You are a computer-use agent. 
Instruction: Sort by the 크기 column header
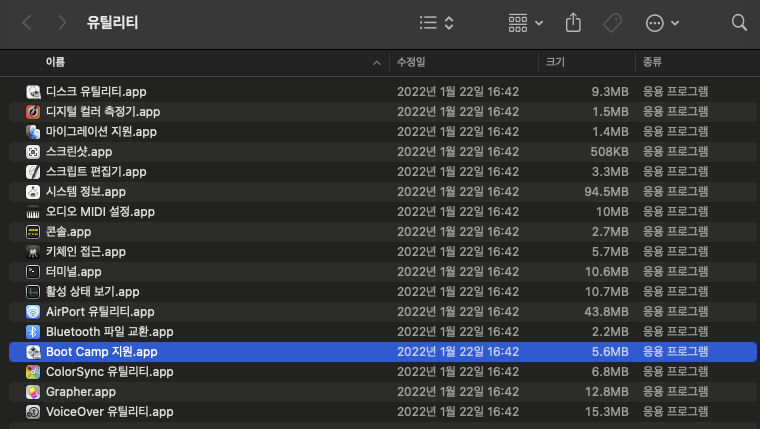pyautogui.click(x=555, y=62)
